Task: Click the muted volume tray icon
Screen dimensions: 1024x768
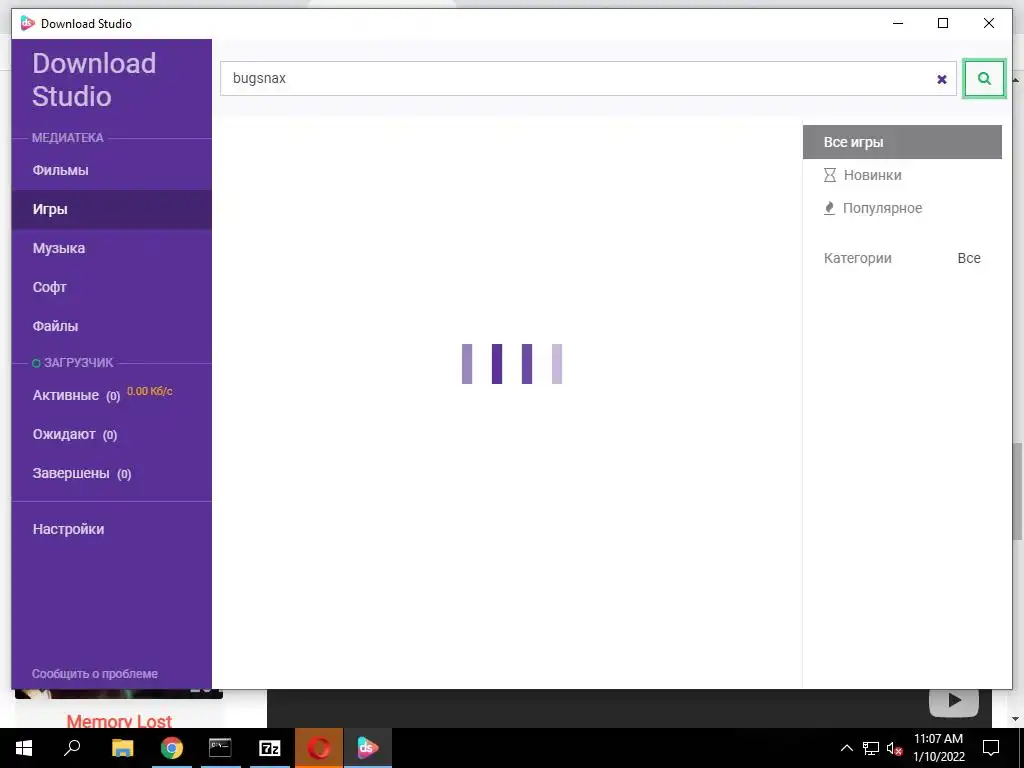Action: (895, 748)
